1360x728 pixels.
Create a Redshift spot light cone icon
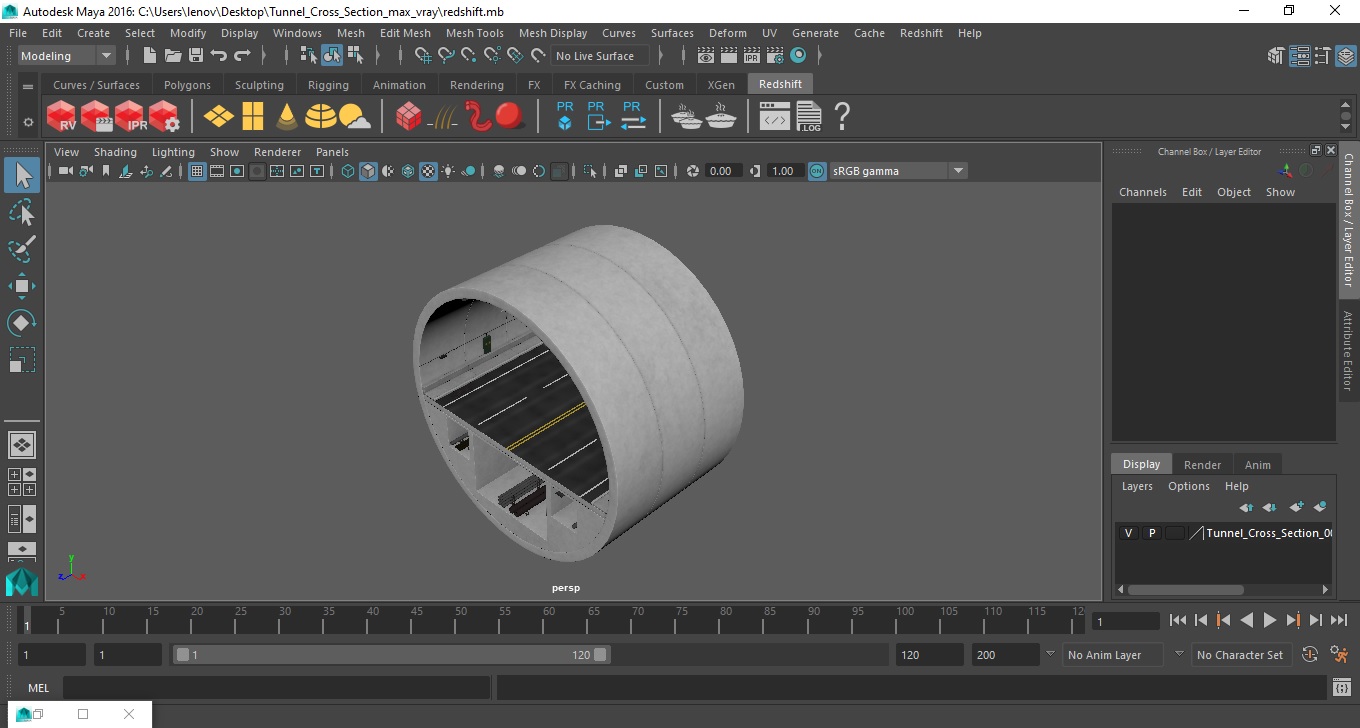click(286, 117)
